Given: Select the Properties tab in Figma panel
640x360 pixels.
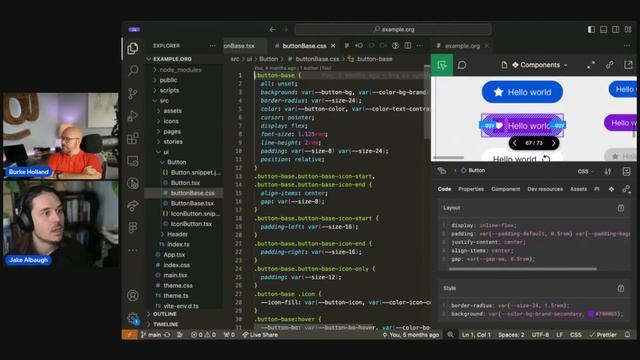Looking at the screenshot, I should point(471,189).
